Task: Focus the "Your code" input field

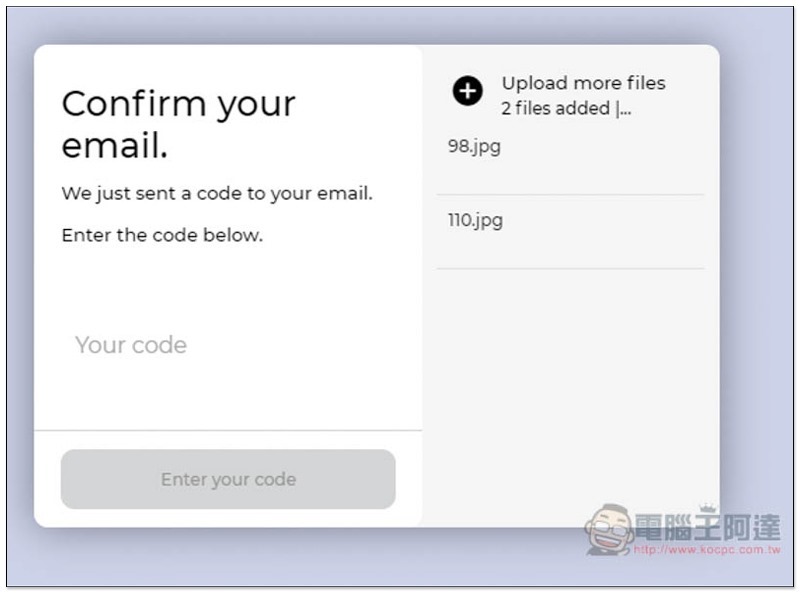Action: point(228,345)
